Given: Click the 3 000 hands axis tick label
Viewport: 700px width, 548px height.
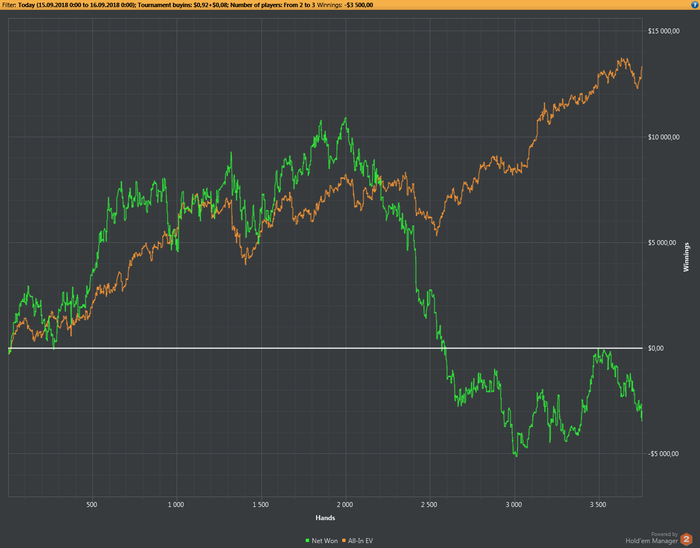Looking at the screenshot, I should (514, 505).
